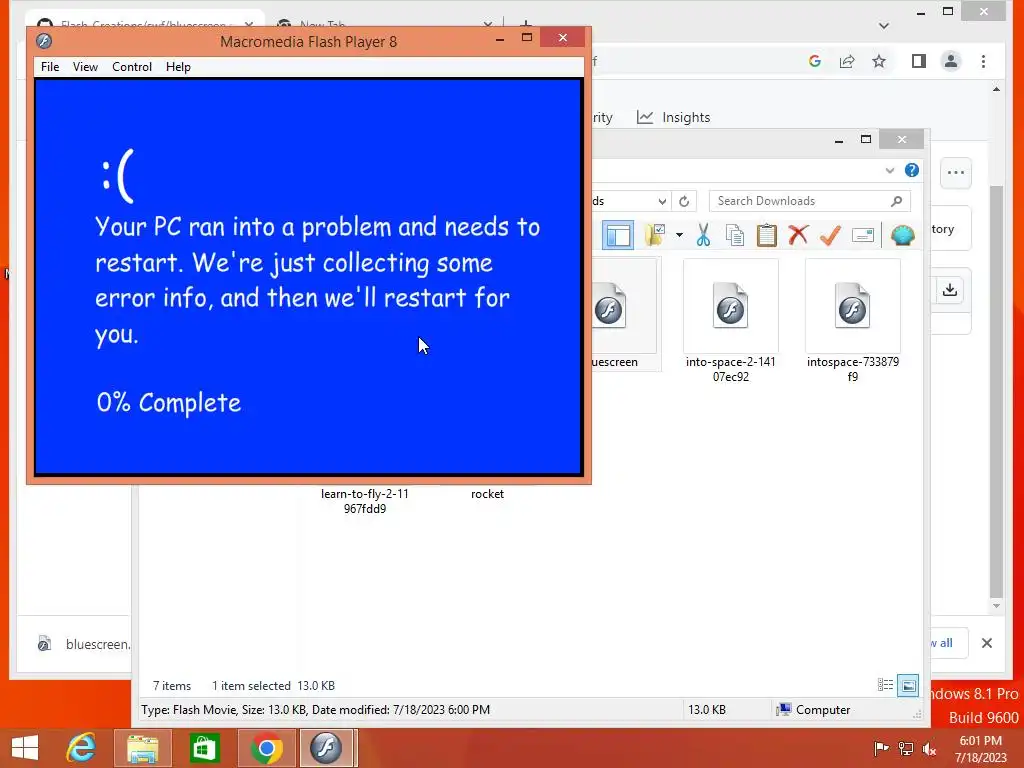Select the intospace-733879f9 file

point(852,320)
